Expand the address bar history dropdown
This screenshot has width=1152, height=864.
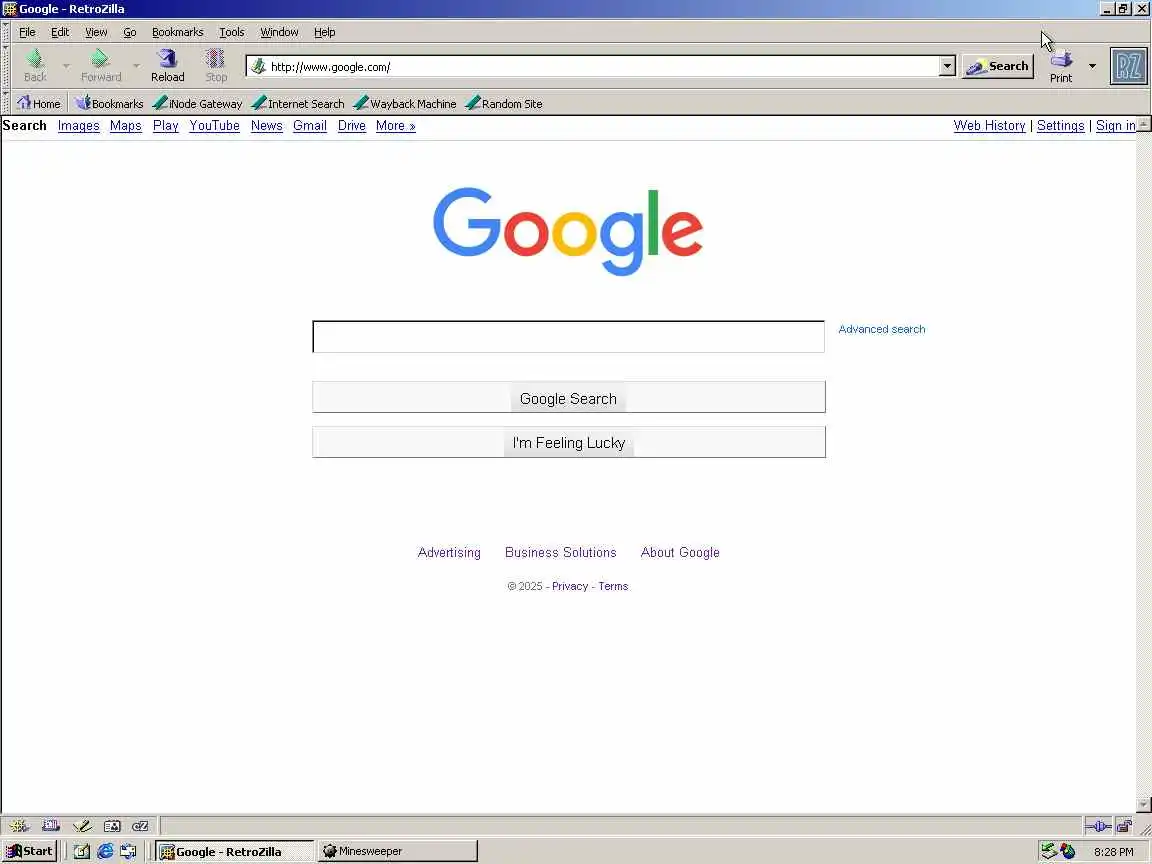tap(947, 66)
